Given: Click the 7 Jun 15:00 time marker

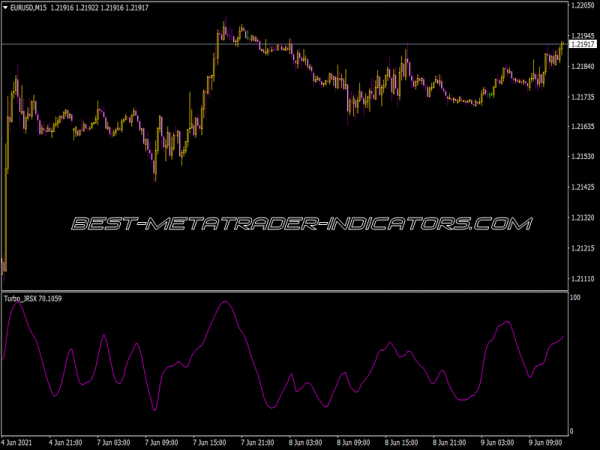Looking at the screenshot, I should pos(210,441).
